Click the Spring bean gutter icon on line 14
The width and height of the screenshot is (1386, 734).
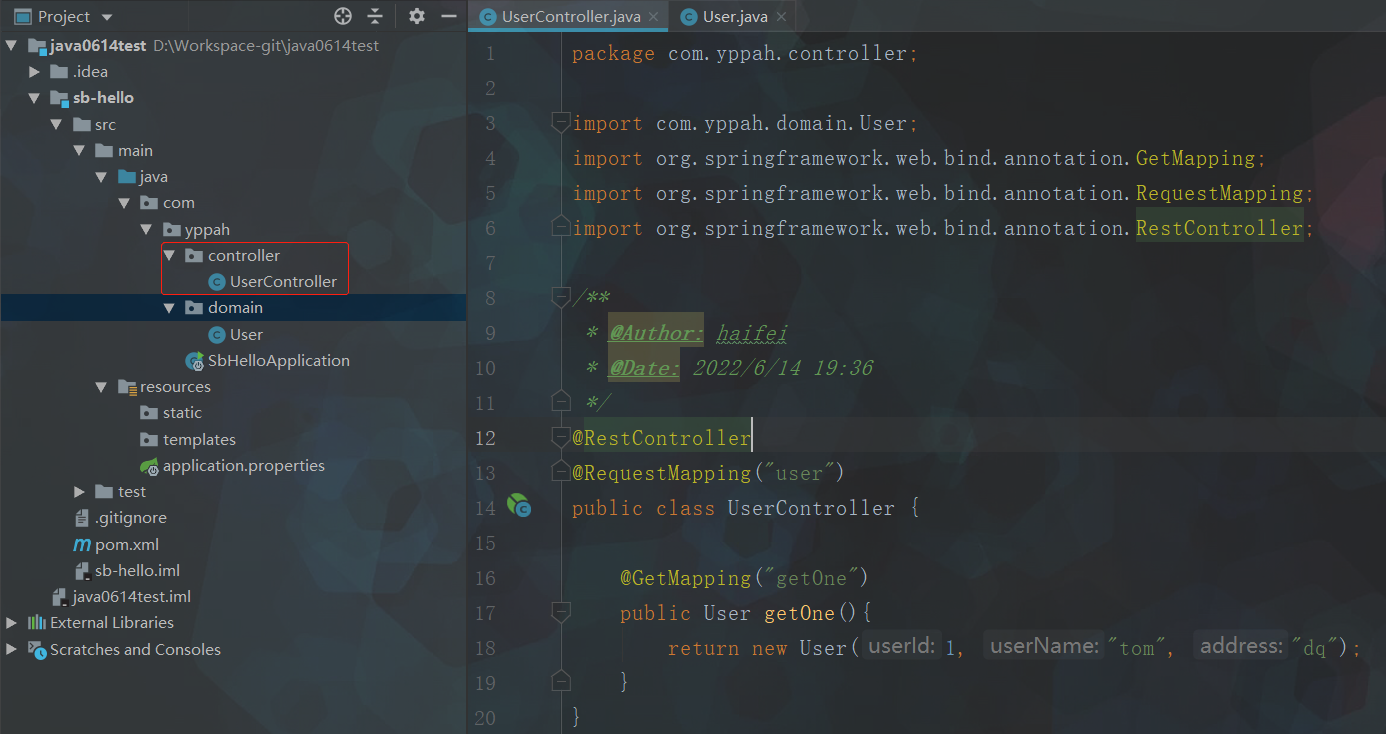click(518, 506)
